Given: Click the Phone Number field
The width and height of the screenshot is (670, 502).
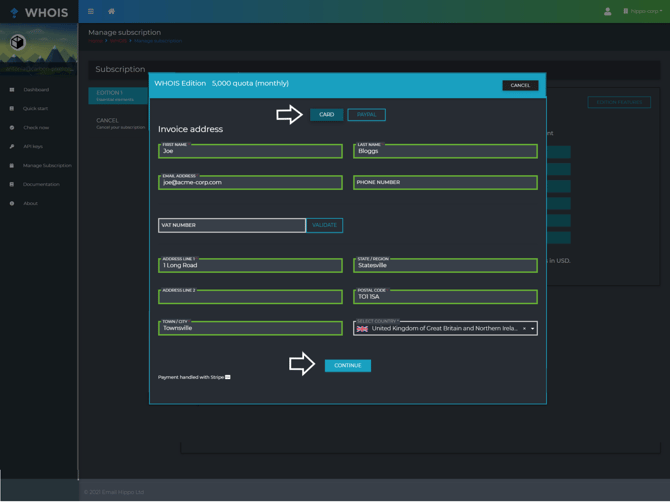Looking at the screenshot, I should 445,182.
